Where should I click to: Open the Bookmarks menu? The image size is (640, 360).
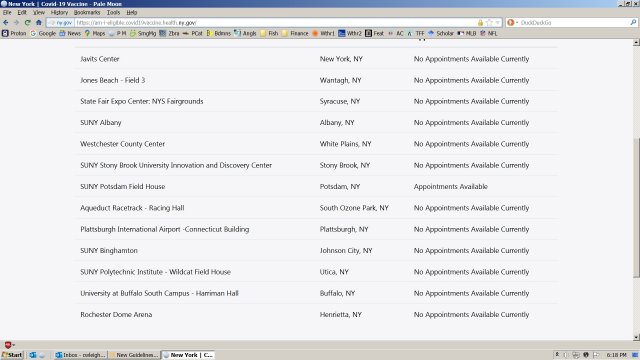click(87, 13)
